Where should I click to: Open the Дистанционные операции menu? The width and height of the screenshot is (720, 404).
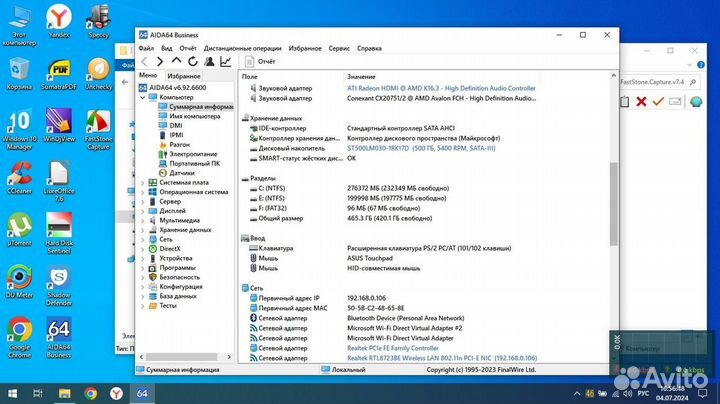point(242,48)
